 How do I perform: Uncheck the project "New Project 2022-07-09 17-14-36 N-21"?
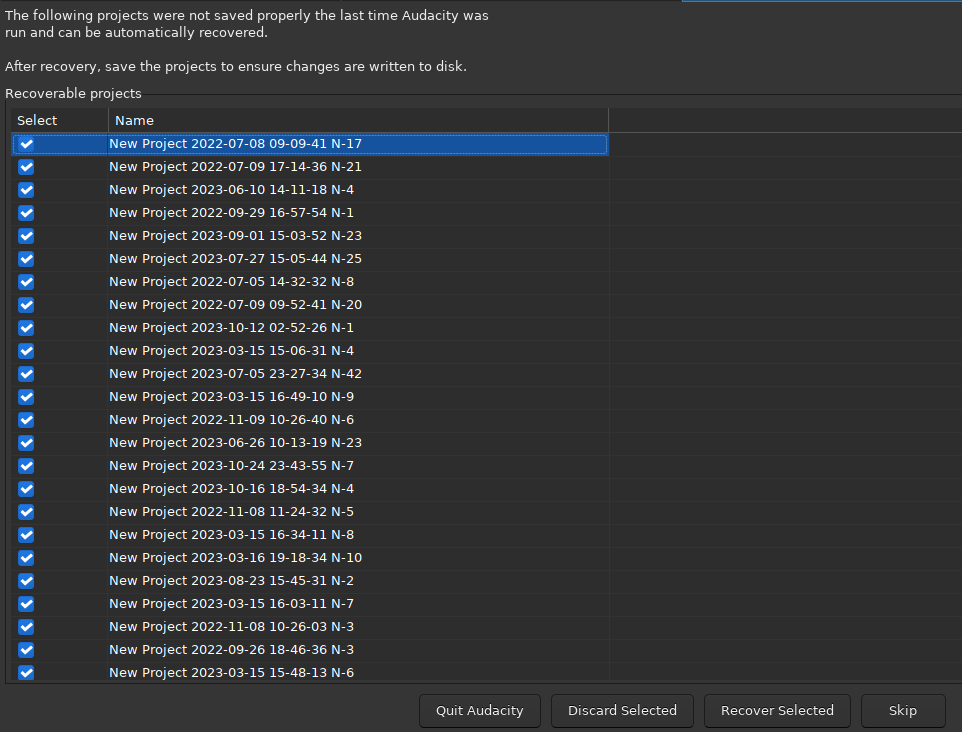[25, 167]
